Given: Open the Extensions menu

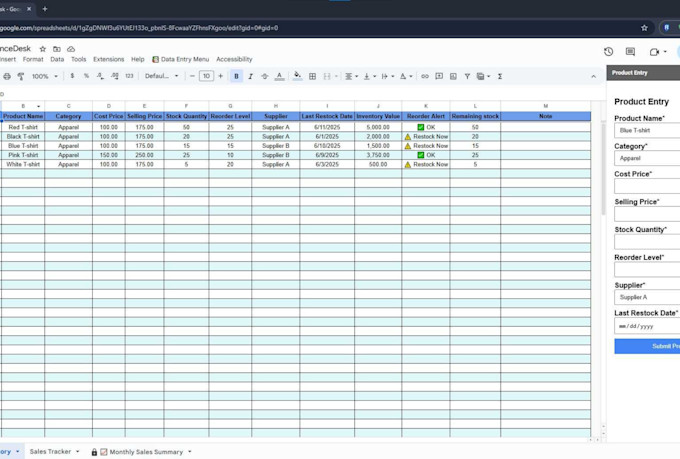Looking at the screenshot, I should (x=108, y=59).
